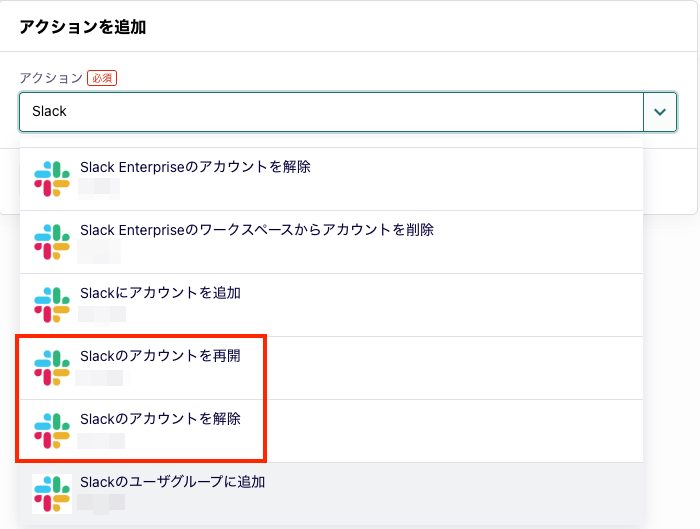
Task: Click the Slack icon beside 'Slackにアカウントを追加'
Action: point(52,305)
